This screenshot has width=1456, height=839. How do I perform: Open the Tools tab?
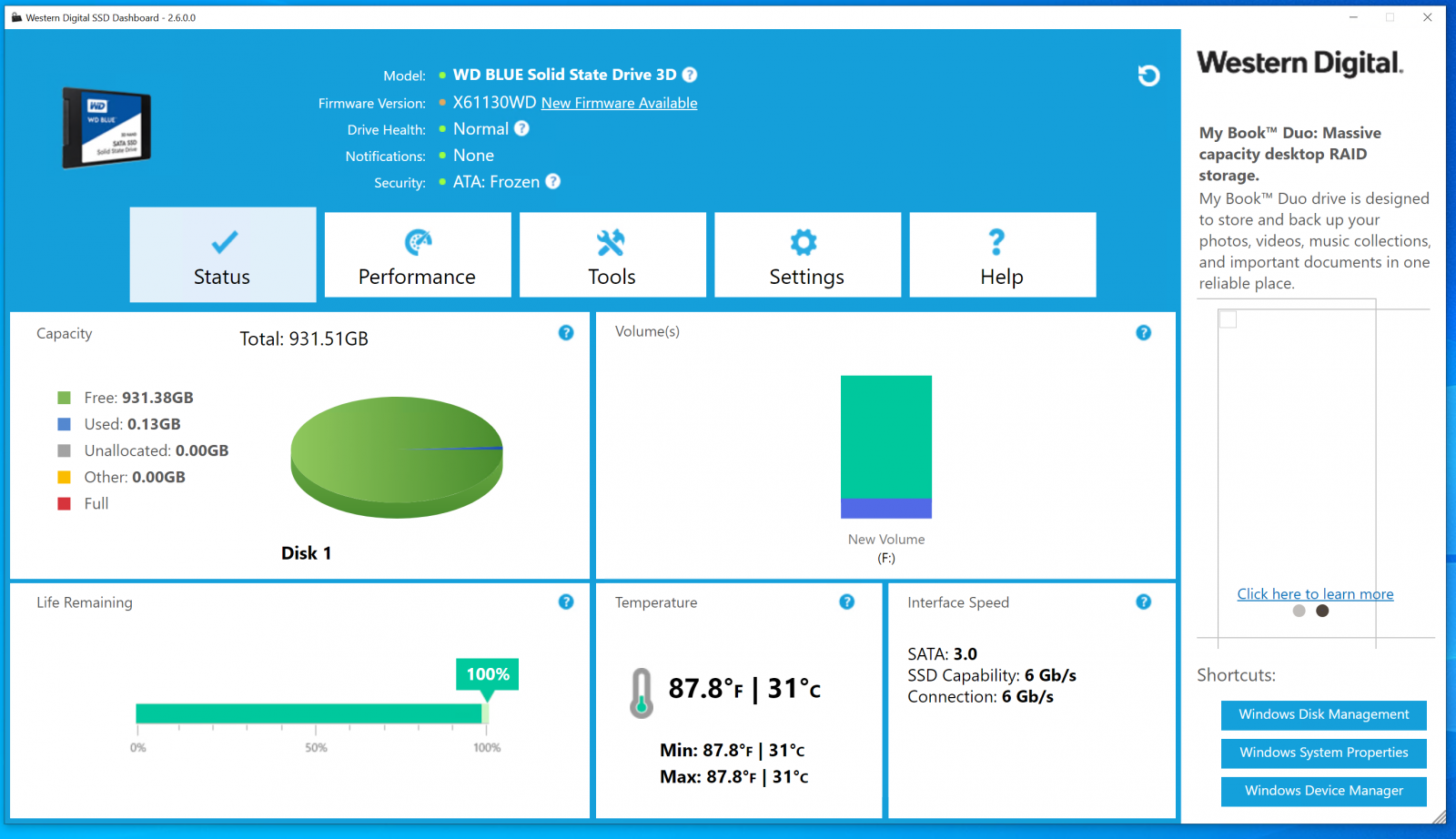612,256
